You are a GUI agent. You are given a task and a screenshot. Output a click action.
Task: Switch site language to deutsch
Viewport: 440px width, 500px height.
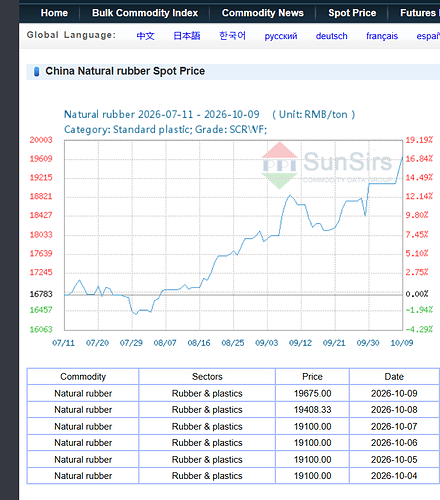pos(331,36)
